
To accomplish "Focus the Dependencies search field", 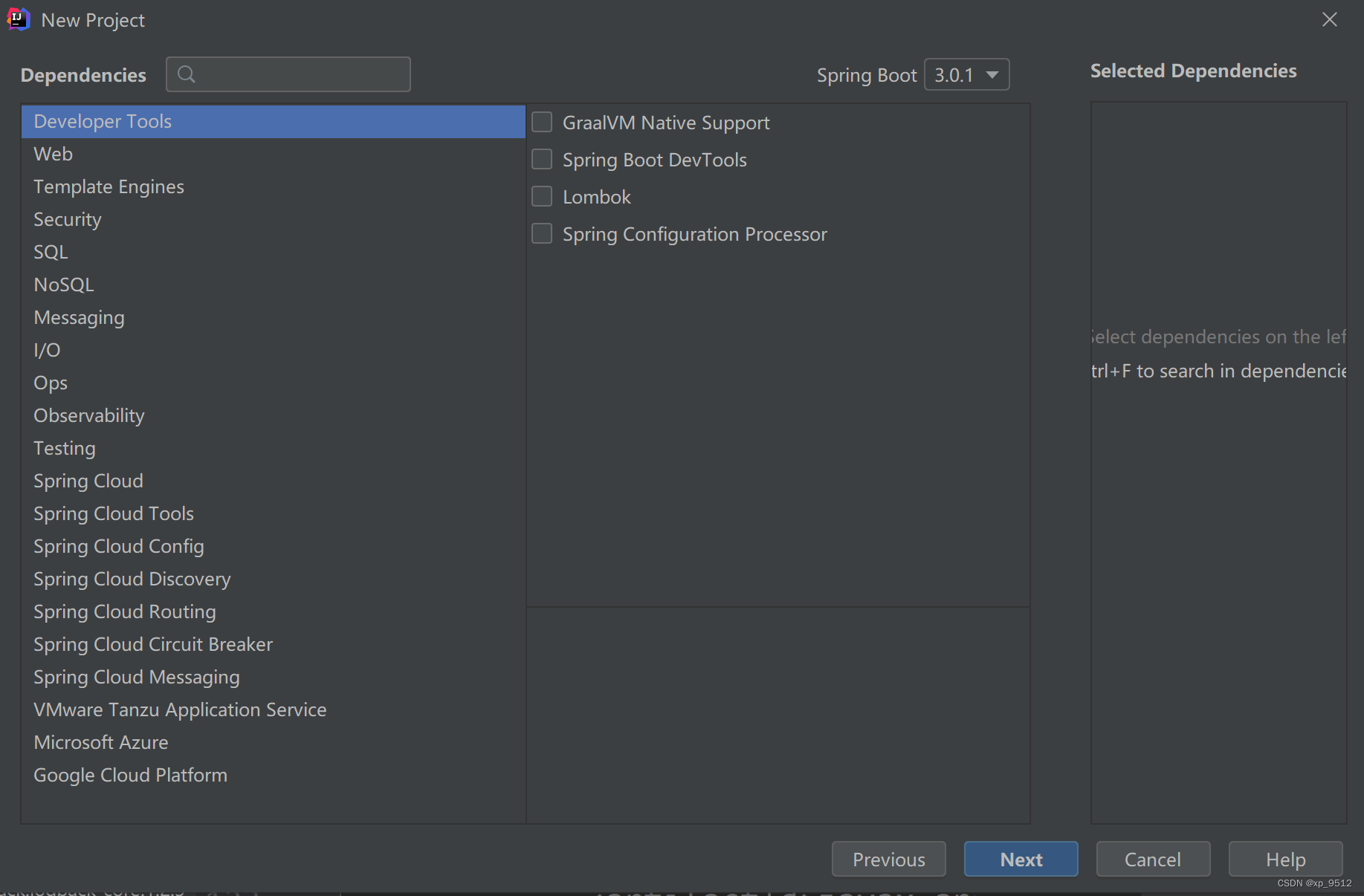I will tap(288, 74).
